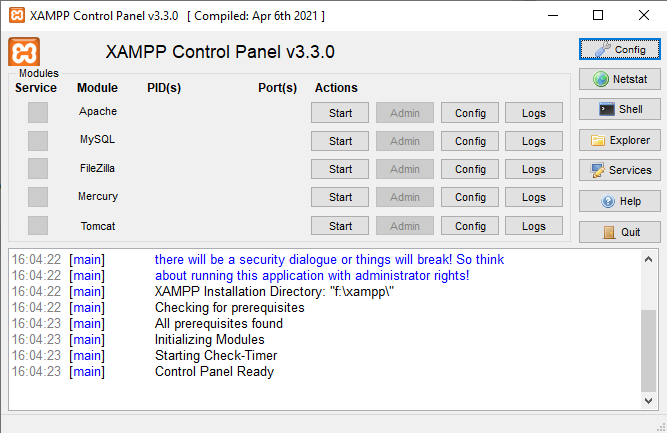This screenshot has width=667, height=433.
Task: Toggle the Tomcat service checkbox
Action: coord(38,225)
